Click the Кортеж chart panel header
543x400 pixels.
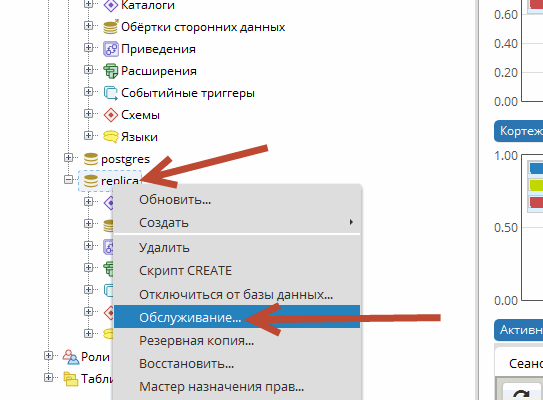tap(518, 131)
